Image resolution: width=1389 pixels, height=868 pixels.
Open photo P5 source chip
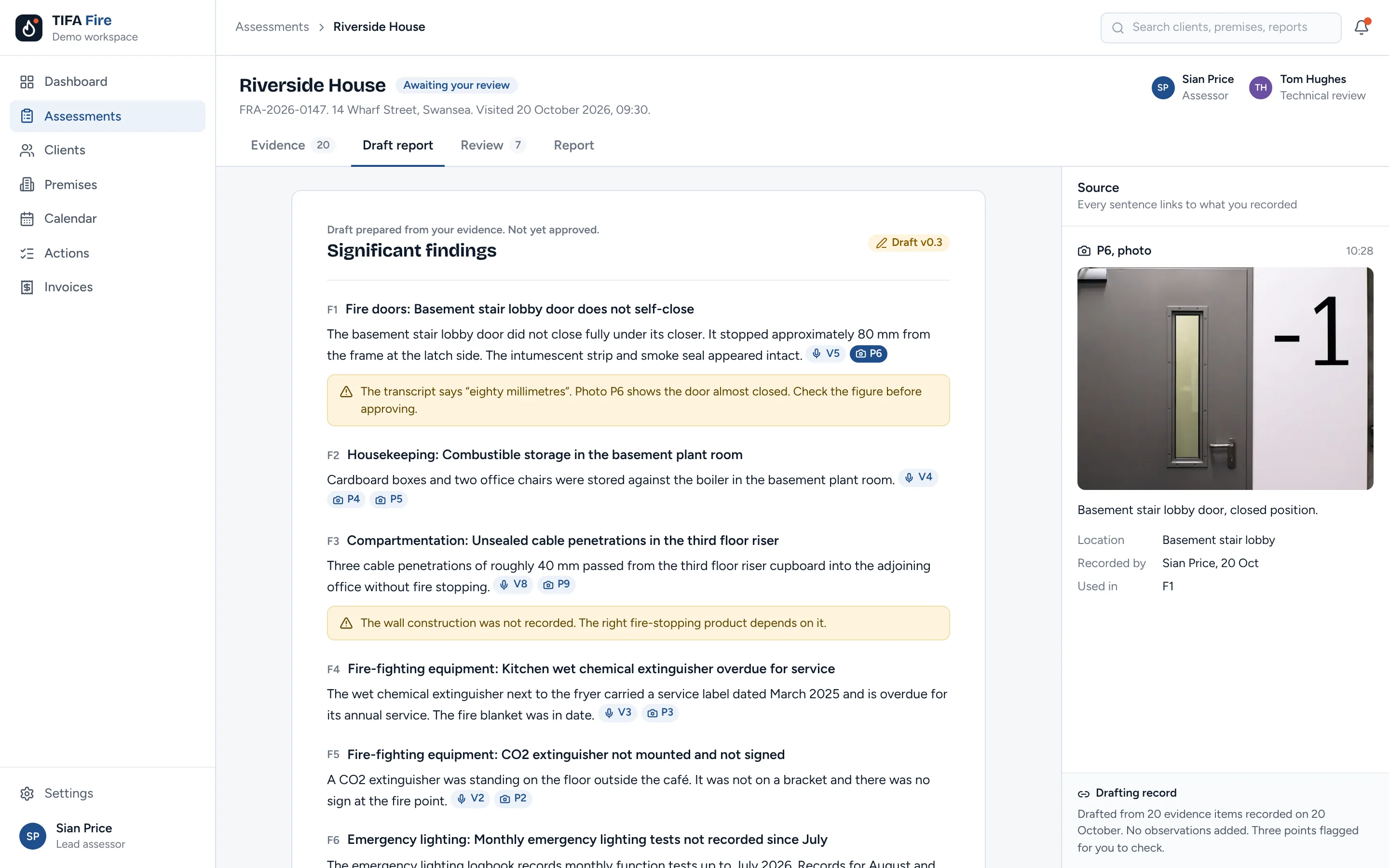coord(389,500)
